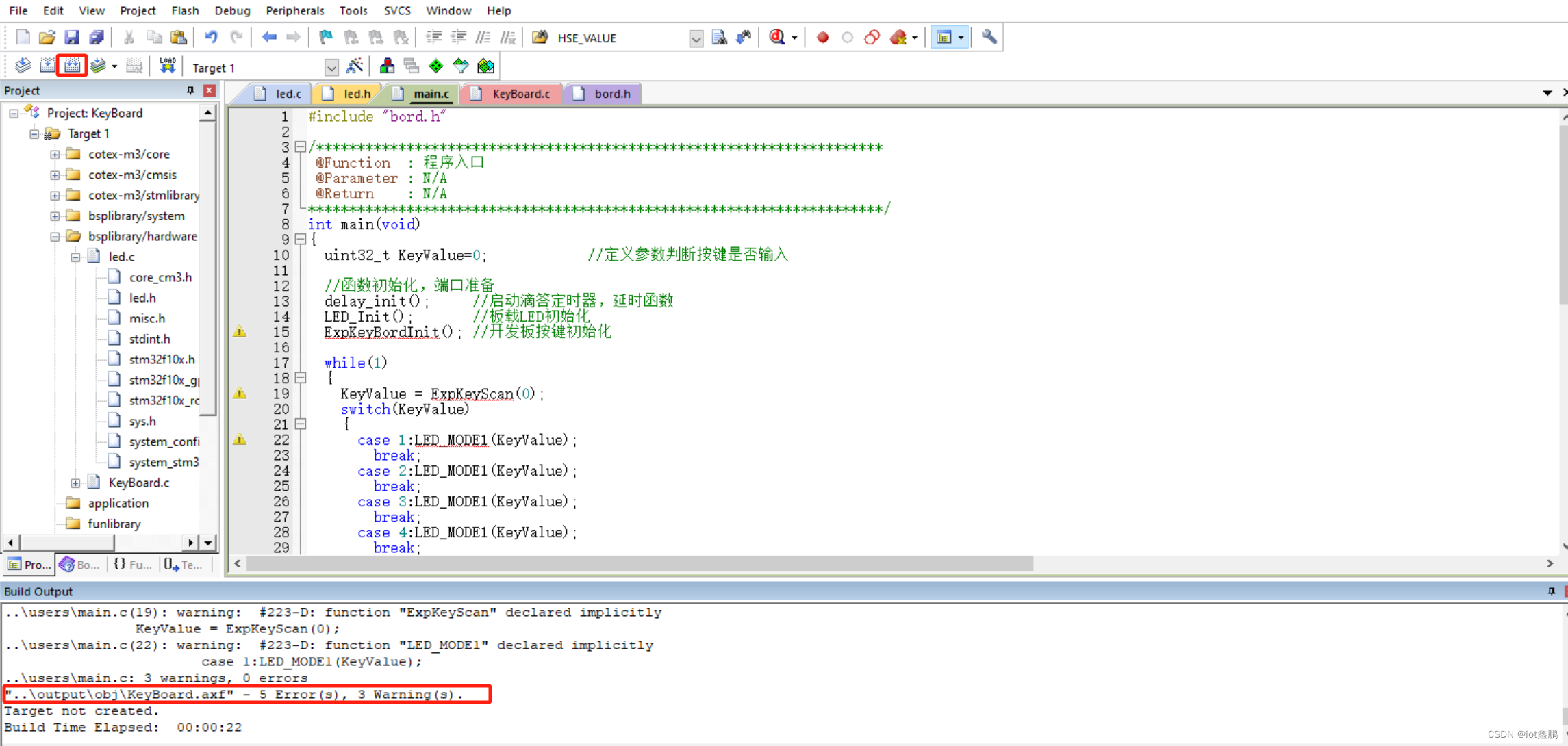Open Options for Target magic wand
Screen dimensions: 1568x746
[355, 66]
